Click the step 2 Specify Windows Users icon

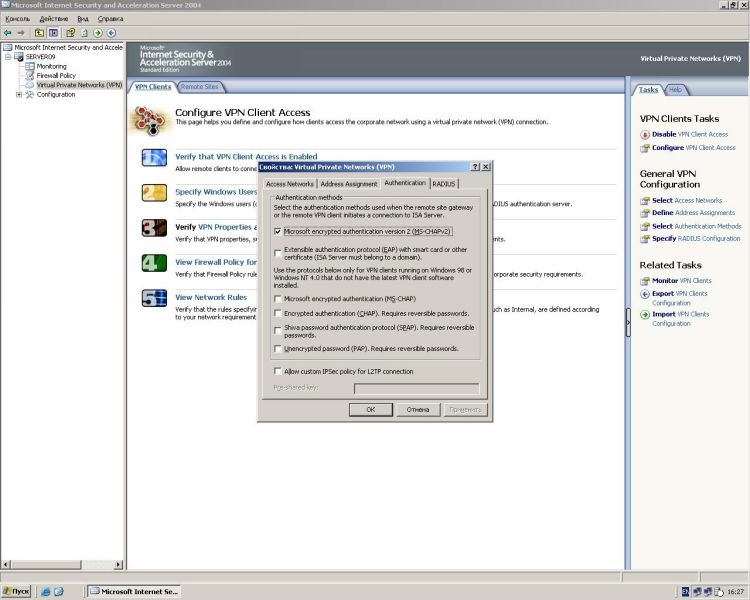click(154, 193)
